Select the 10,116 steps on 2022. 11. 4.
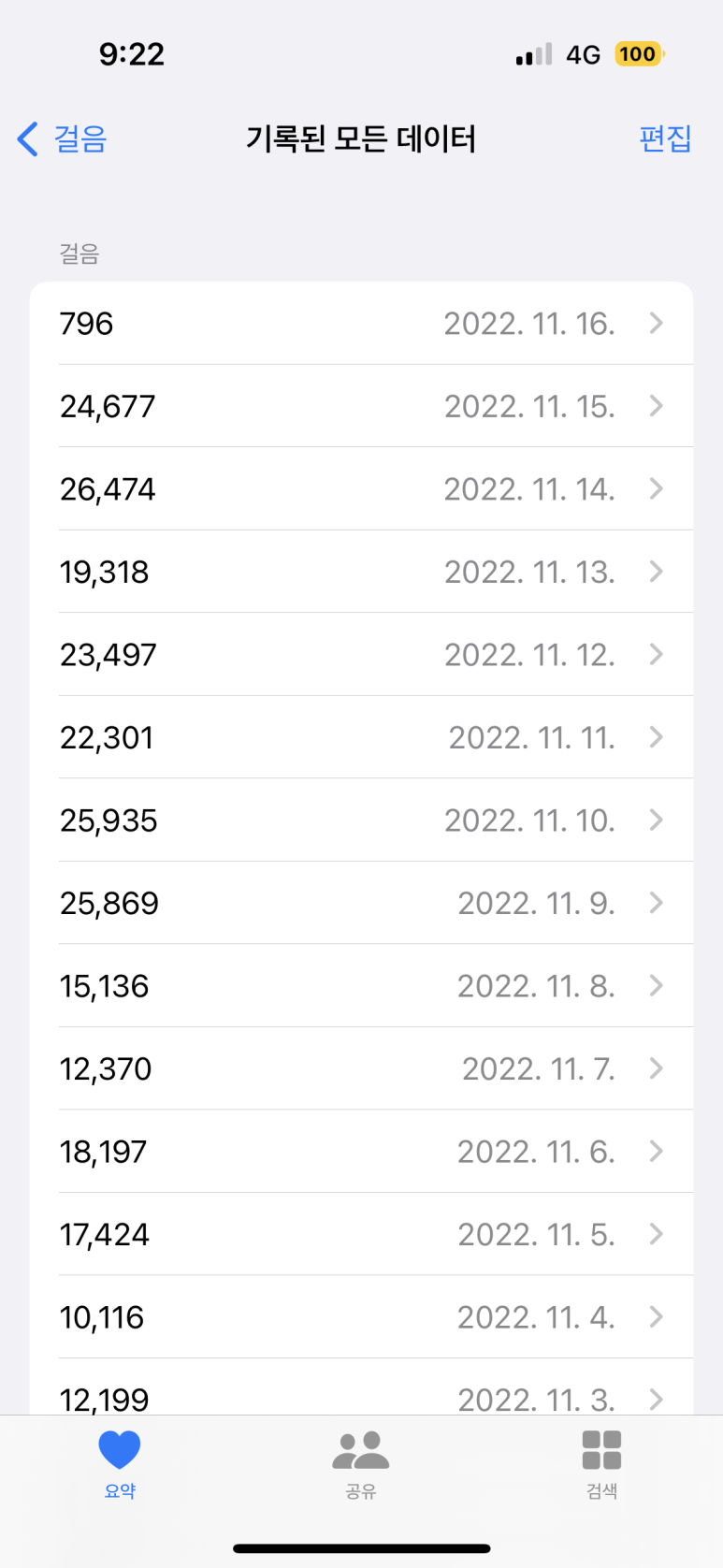 pyautogui.click(x=361, y=1317)
